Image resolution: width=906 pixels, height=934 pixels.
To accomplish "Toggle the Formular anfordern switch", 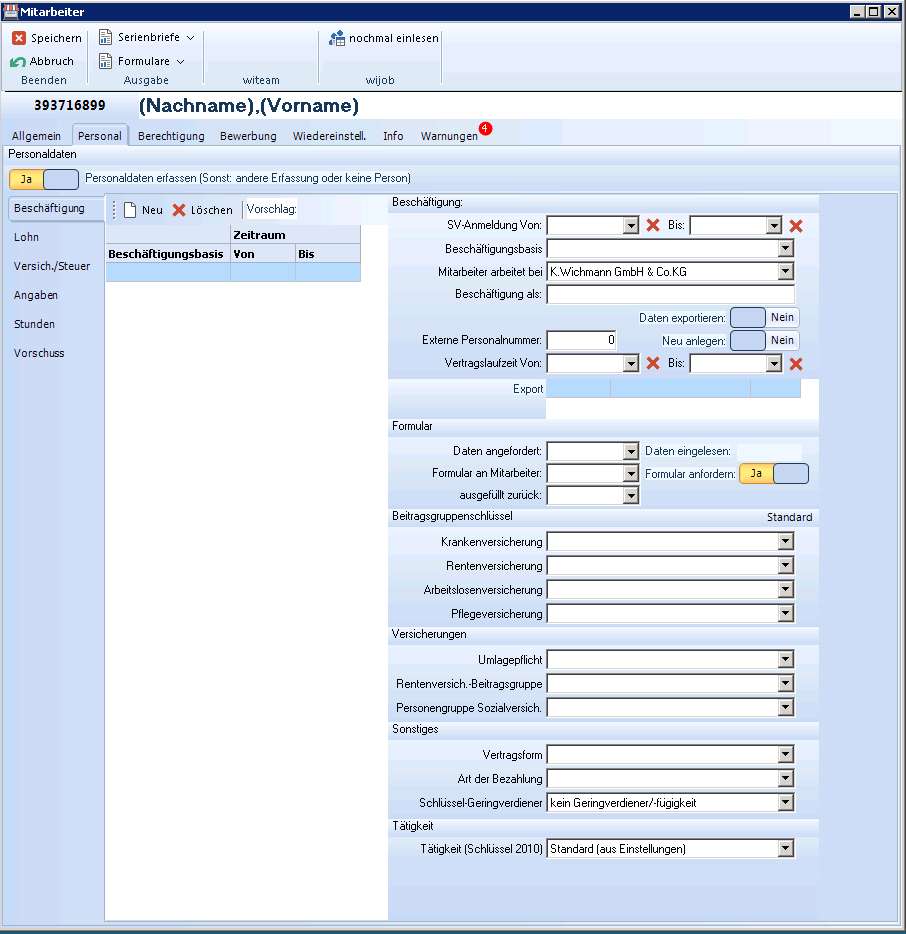I will click(774, 474).
